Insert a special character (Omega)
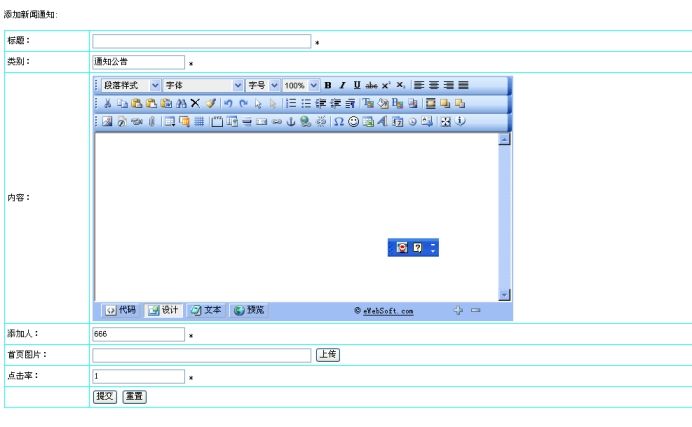 pyautogui.click(x=338, y=121)
